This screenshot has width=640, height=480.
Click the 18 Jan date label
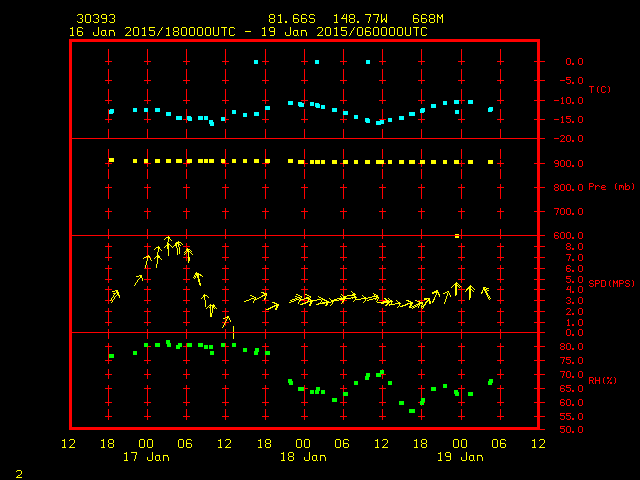tap(303, 457)
